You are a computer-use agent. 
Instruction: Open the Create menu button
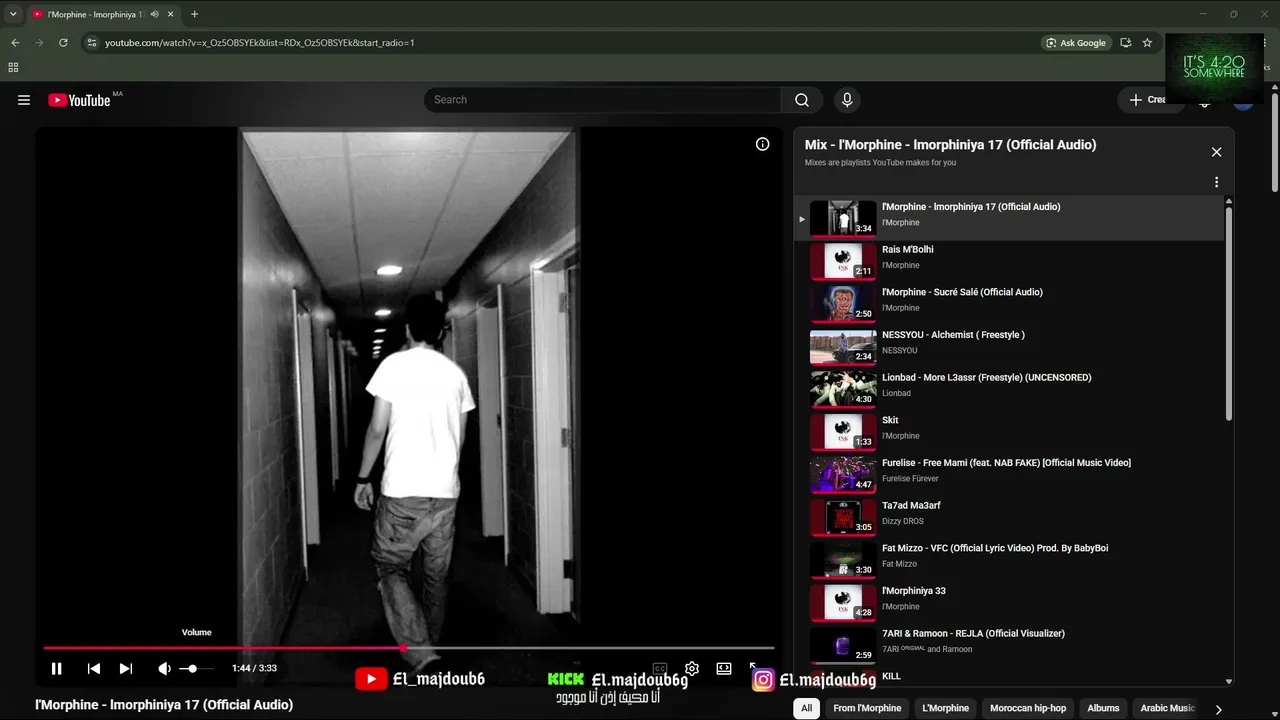pyautogui.click(x=1148, y=100)
